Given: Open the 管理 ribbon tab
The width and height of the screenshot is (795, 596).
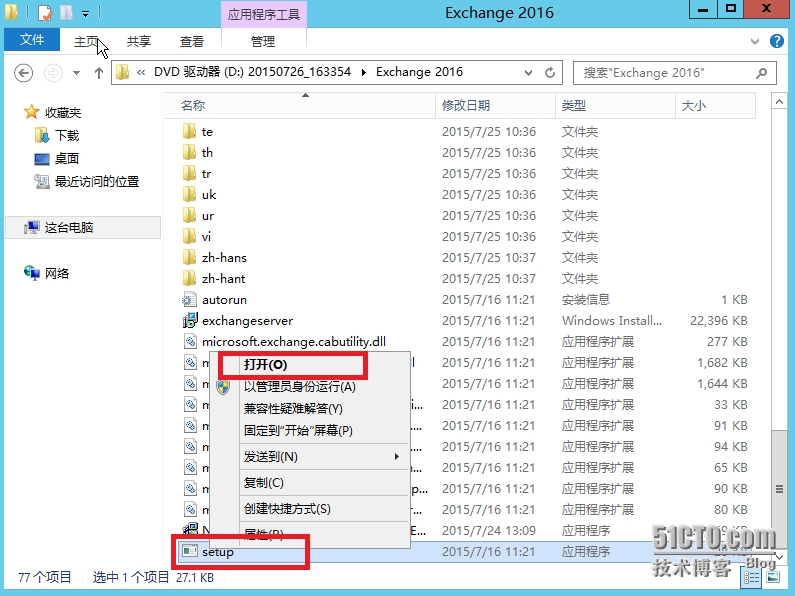Looking at the screenshot, I should (263, 41).
